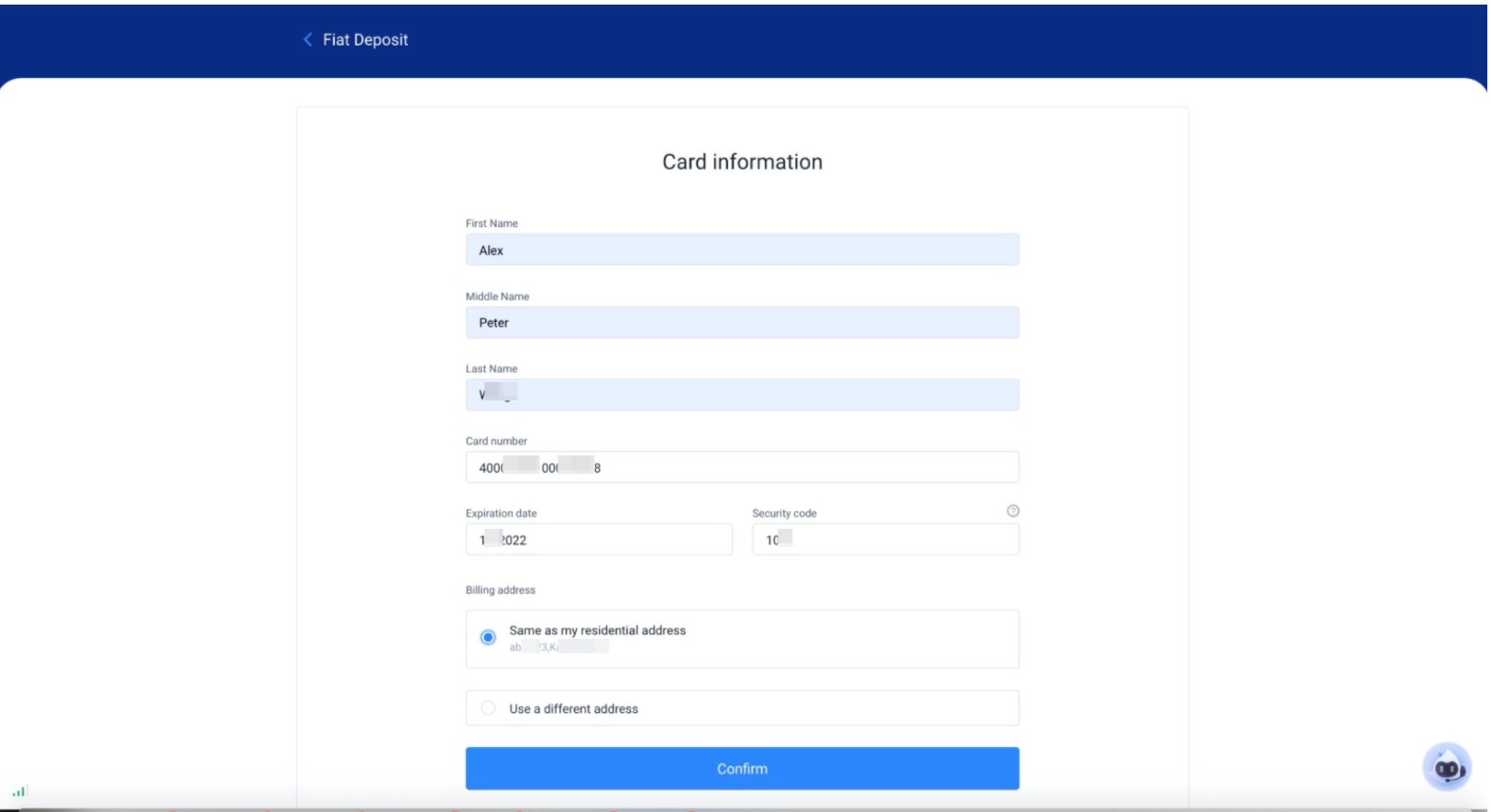The height and width of the screenshot is (812, 1491).
Task: Click the back chevron beside Fiat Deposit
Action: 308,39
